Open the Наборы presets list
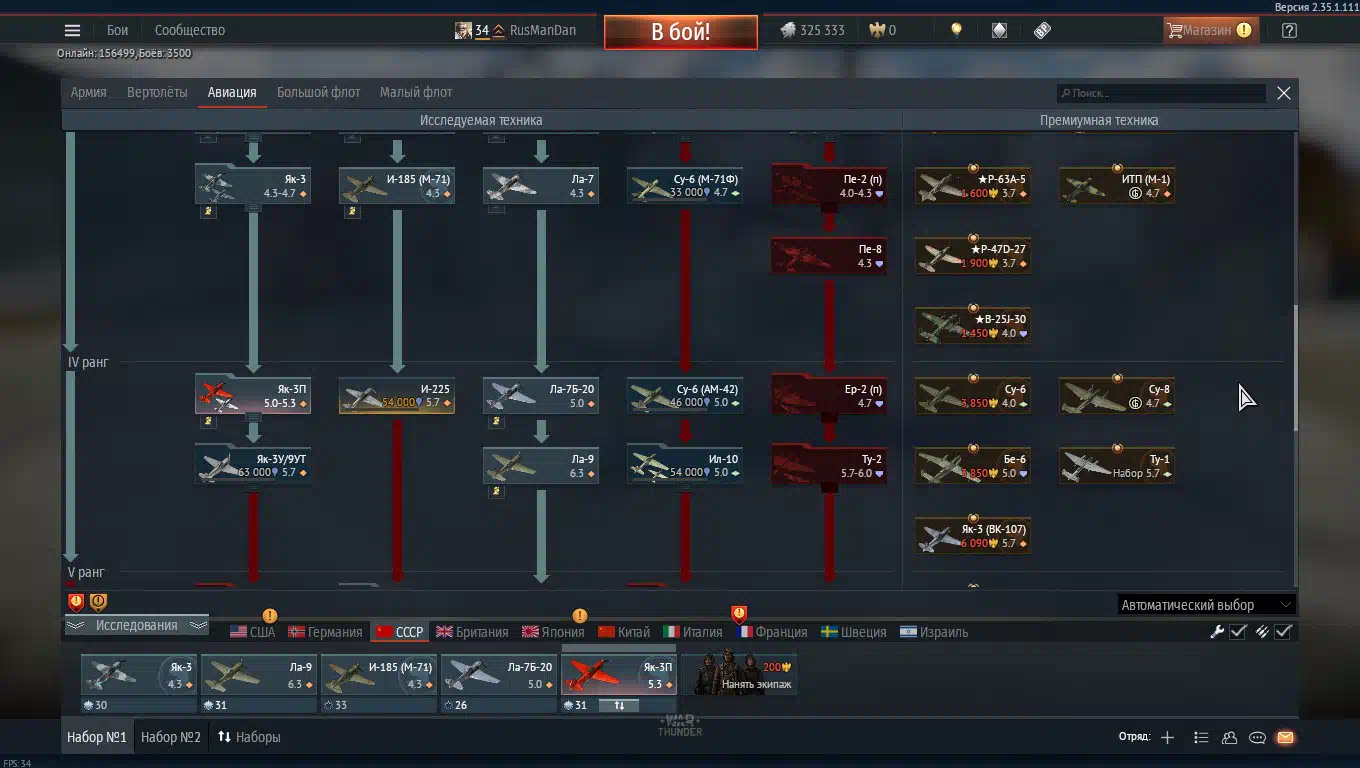The width and height of the screenshot is (1360, 768). tap(249, 737)
